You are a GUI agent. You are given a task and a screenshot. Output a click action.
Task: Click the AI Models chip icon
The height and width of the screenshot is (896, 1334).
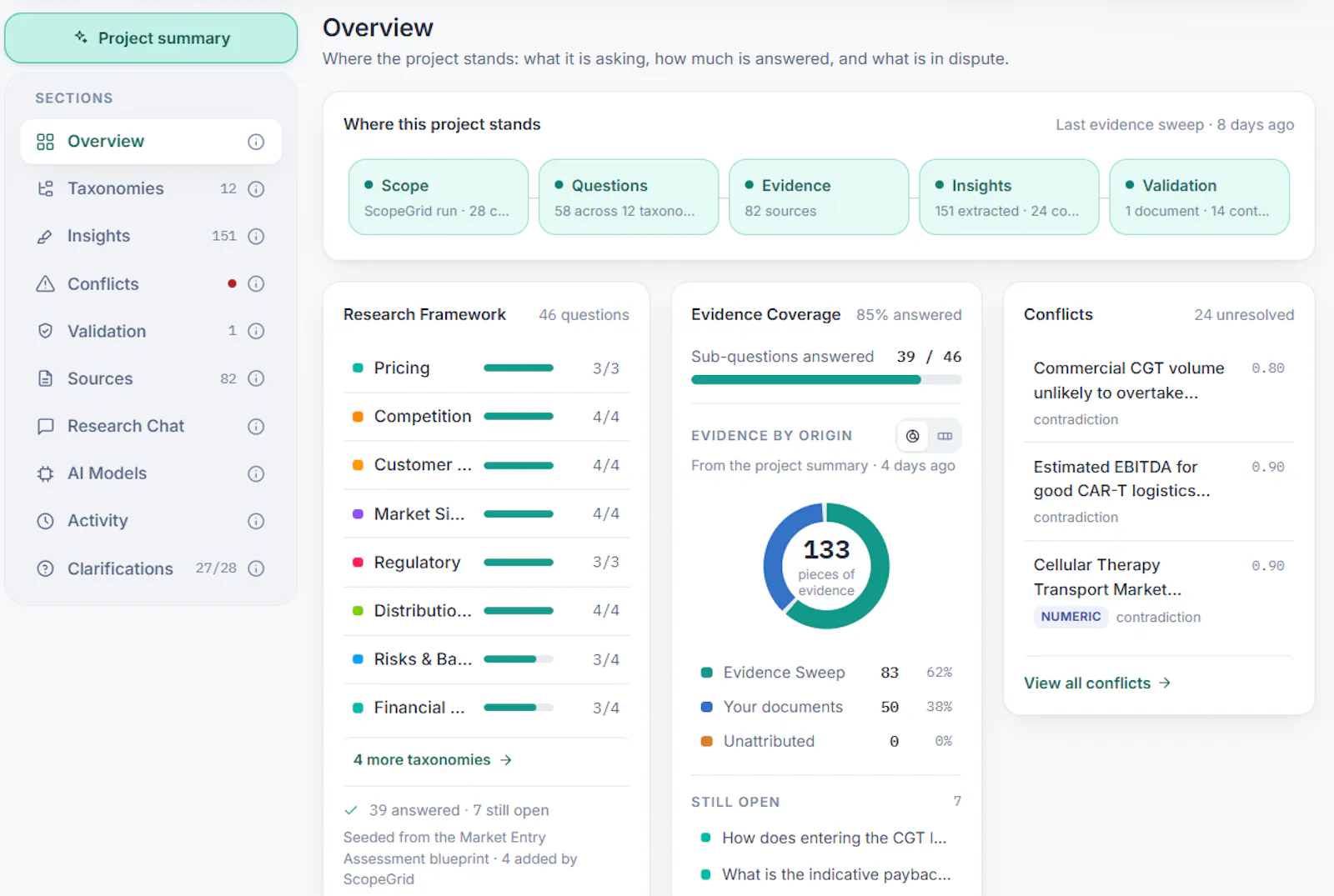[x=45, y=473]
